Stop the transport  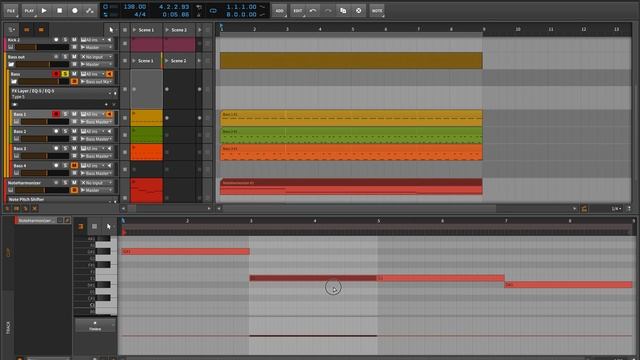(60, 11)
